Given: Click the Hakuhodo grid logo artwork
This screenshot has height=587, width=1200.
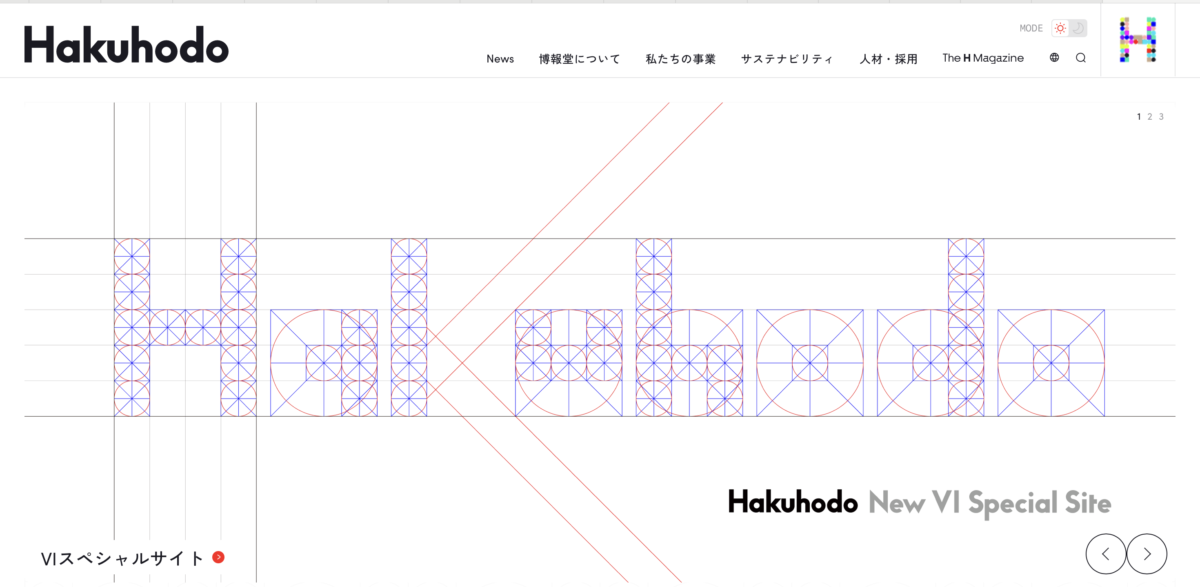Looking at the screenshot, I should (x=609, y=327).
